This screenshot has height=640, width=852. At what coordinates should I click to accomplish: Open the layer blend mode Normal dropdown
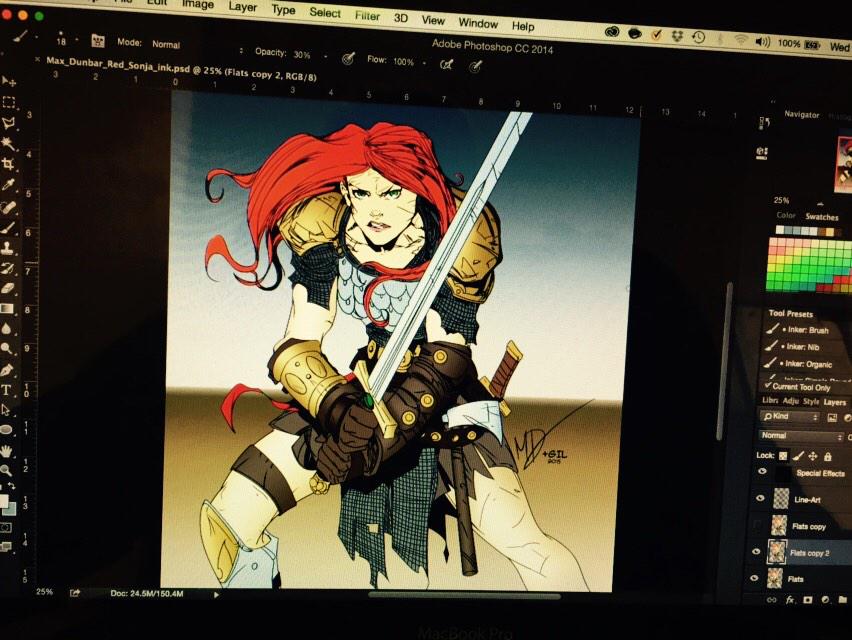[x=801, y=436]
